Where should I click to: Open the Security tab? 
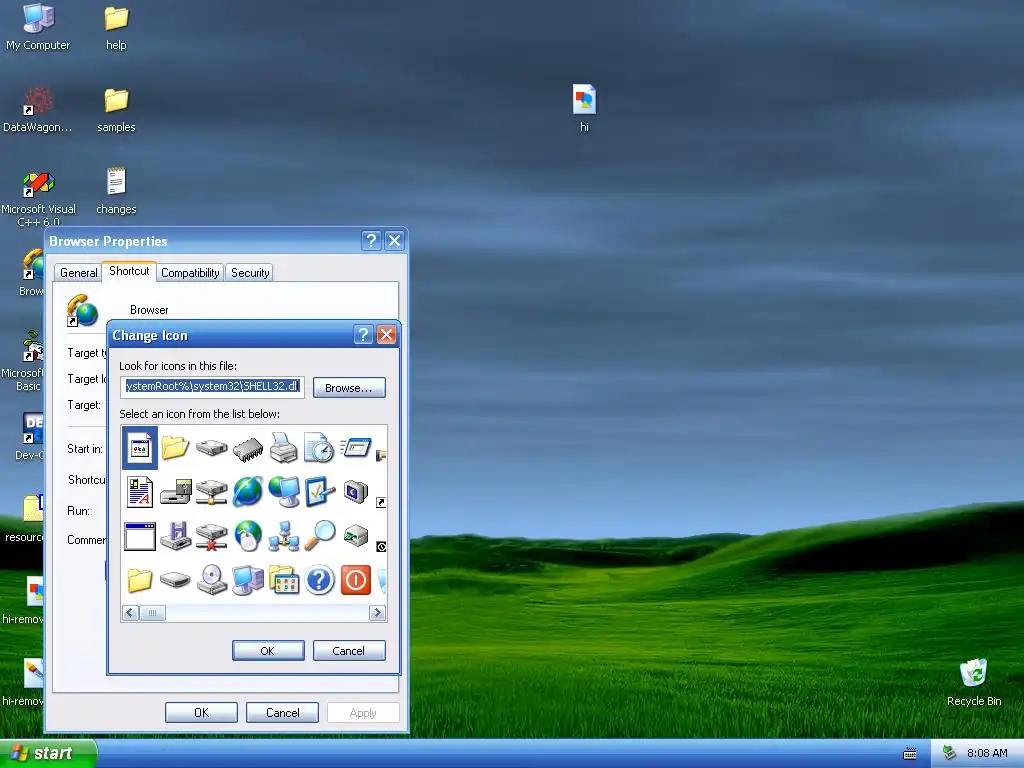[x=250, y=273]
